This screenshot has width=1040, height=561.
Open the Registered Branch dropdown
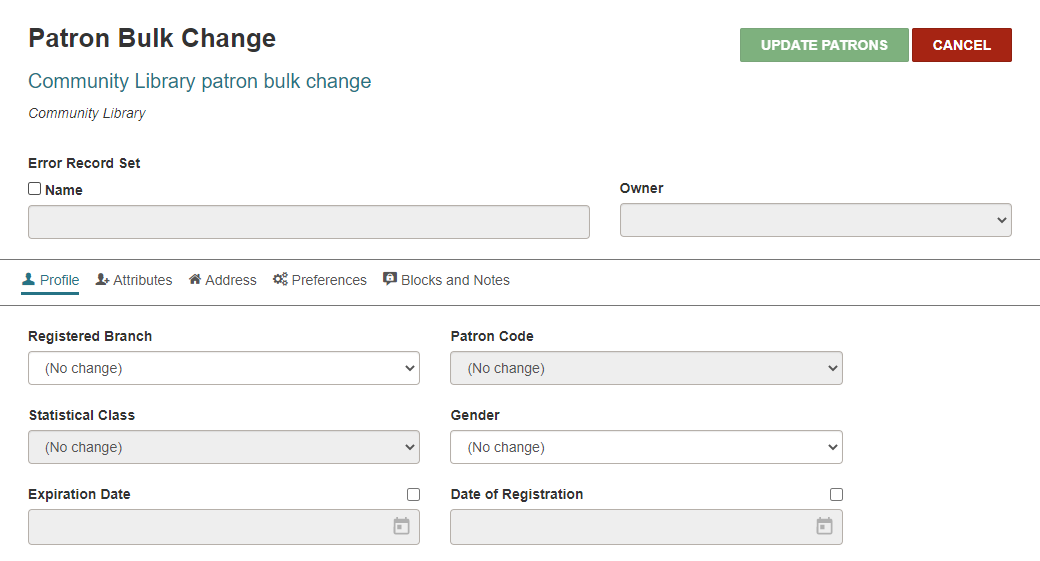tap(224, 368)
